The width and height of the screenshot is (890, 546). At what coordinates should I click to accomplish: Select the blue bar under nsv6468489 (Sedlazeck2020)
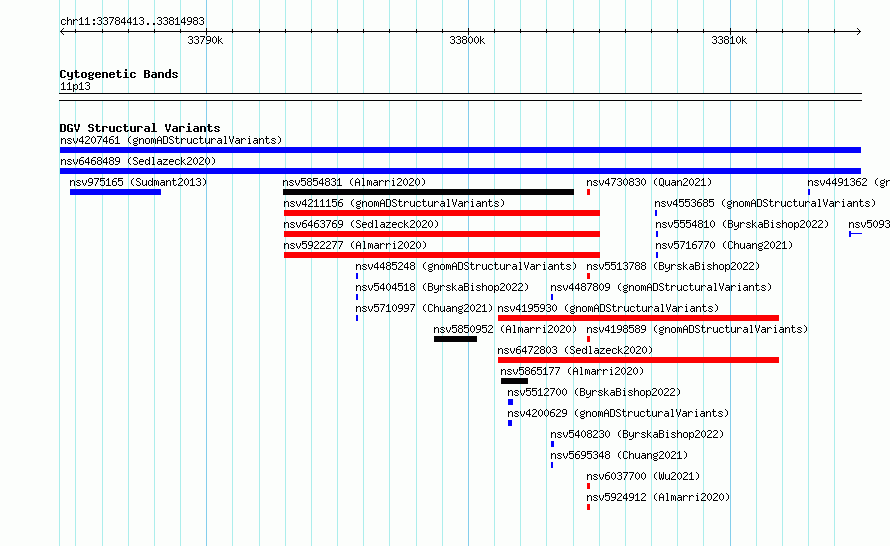[460, 171]
